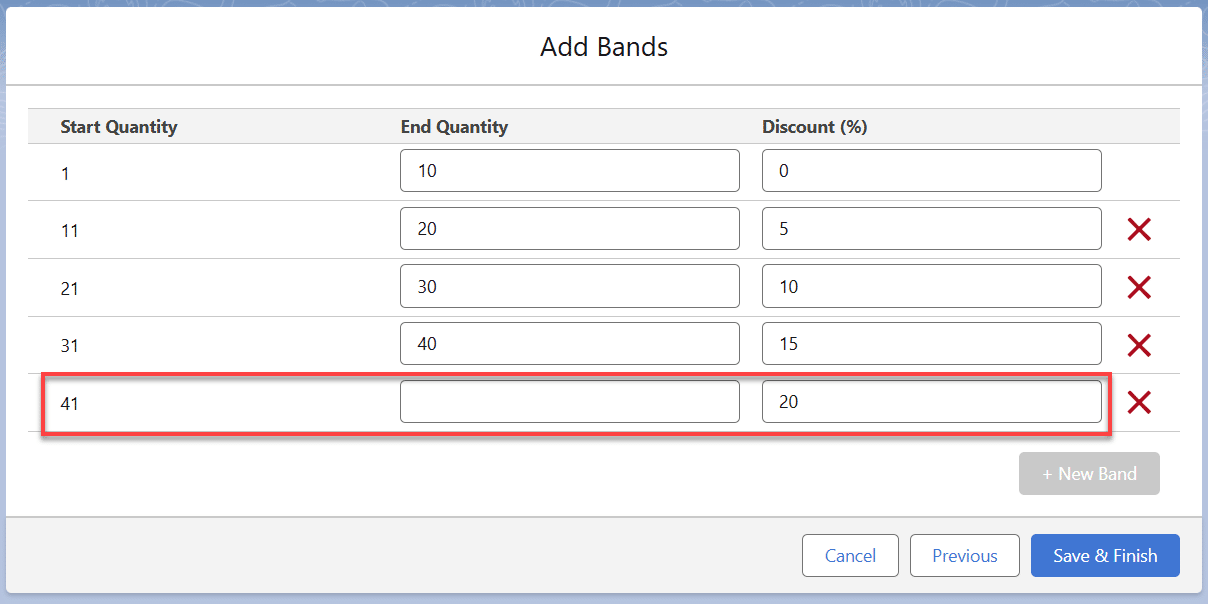1208x604 pixels.
Task: Click the End Quantity field for start quantity 1
Action: coord(569,171)
